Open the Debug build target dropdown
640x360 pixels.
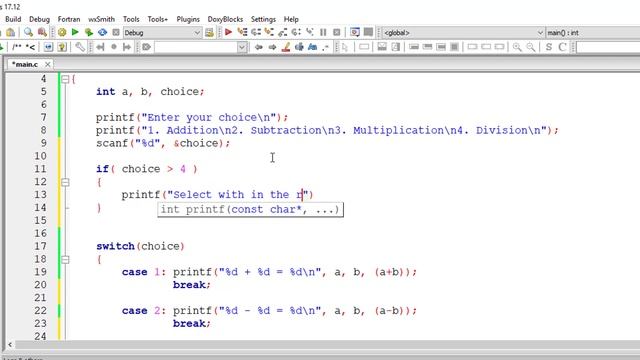162,33
